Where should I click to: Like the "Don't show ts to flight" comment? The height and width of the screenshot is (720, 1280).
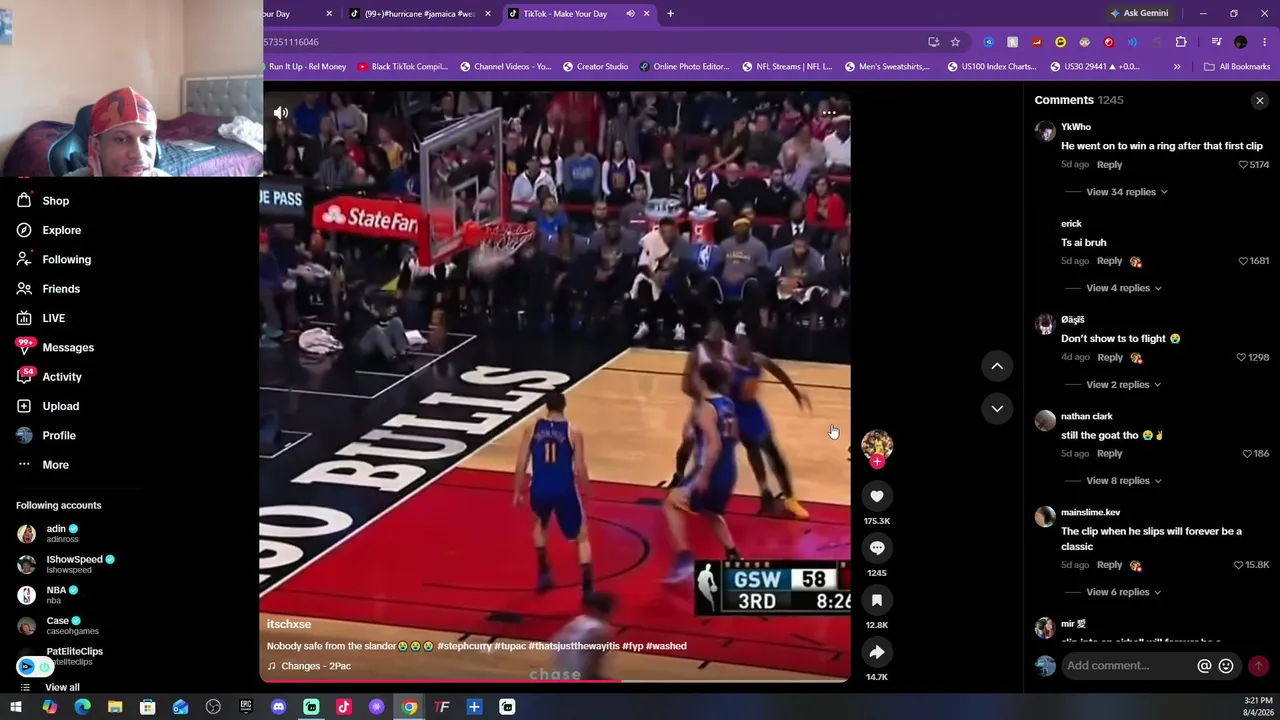tap(1242, 357)
